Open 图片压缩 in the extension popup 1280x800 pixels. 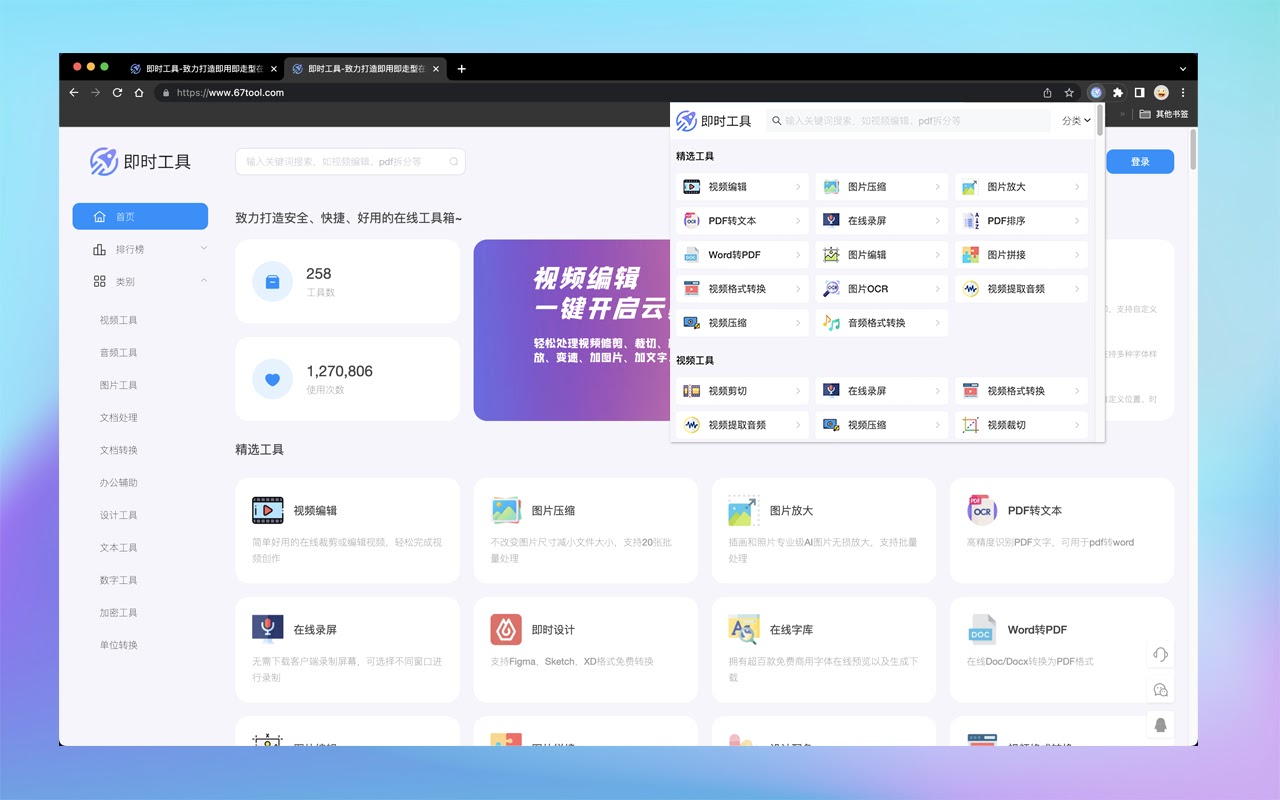click(x=881, y=187)
